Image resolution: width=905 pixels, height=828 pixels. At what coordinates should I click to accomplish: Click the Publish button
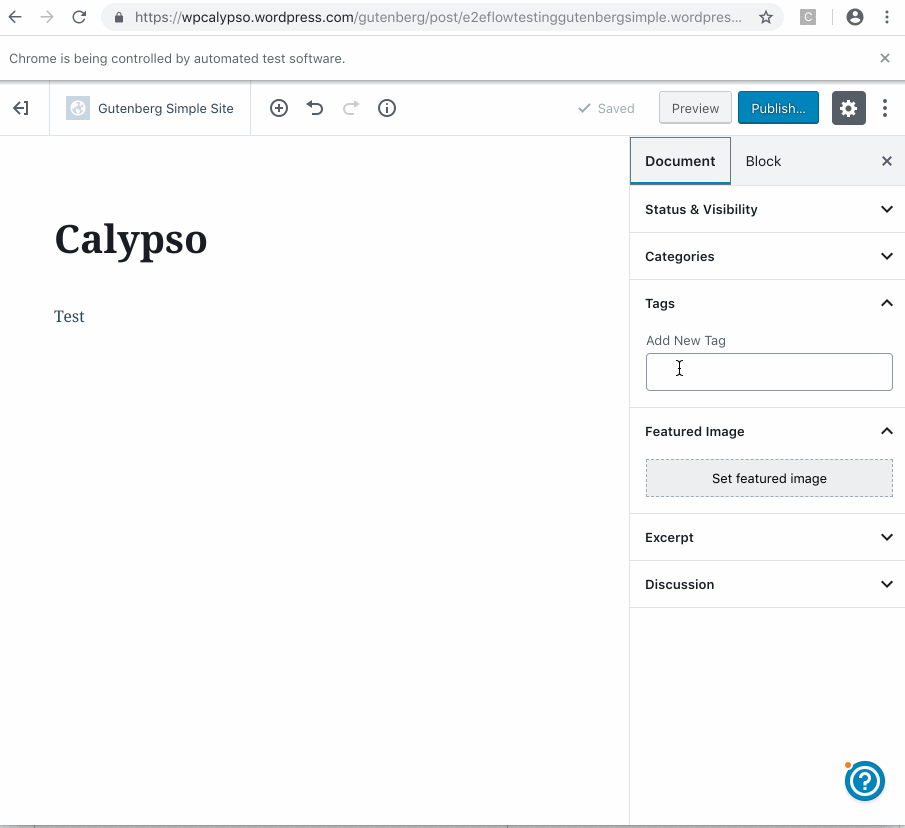click(x=778, y=108)
